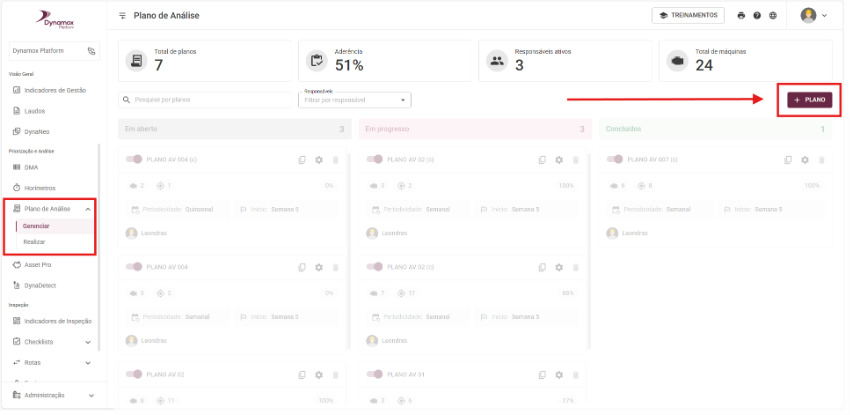Open the help question mark icon
This screenshot has width=850, height=415.
click(757, 16)
